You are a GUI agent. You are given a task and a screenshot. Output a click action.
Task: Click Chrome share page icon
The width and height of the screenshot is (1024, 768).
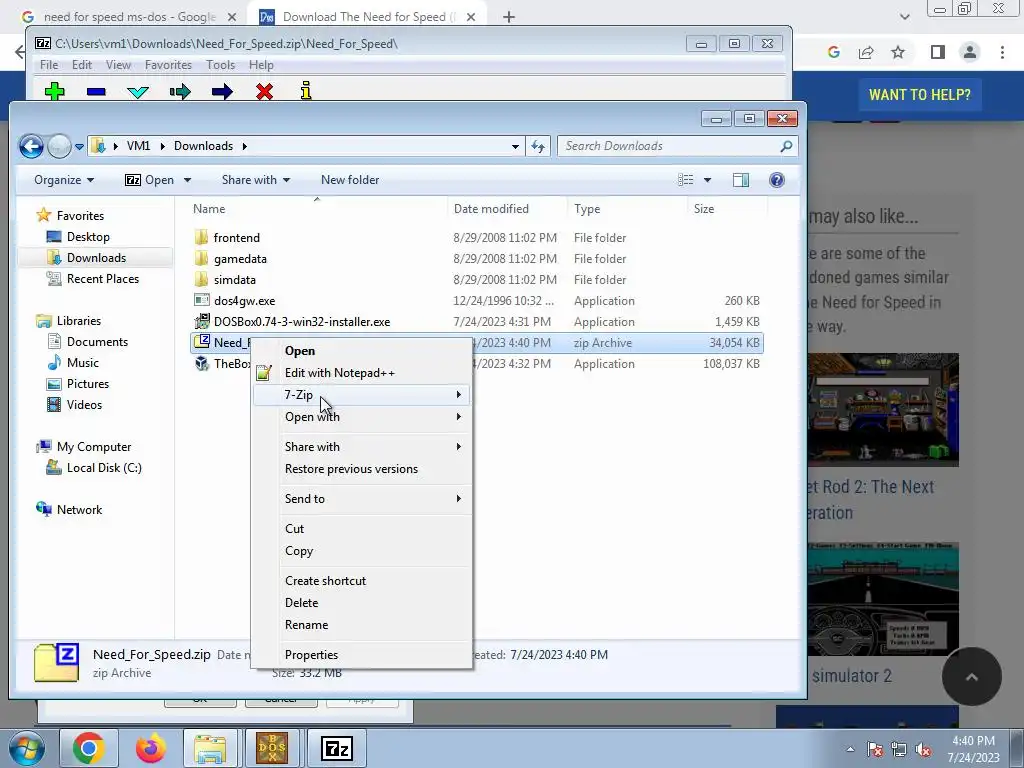866,52
